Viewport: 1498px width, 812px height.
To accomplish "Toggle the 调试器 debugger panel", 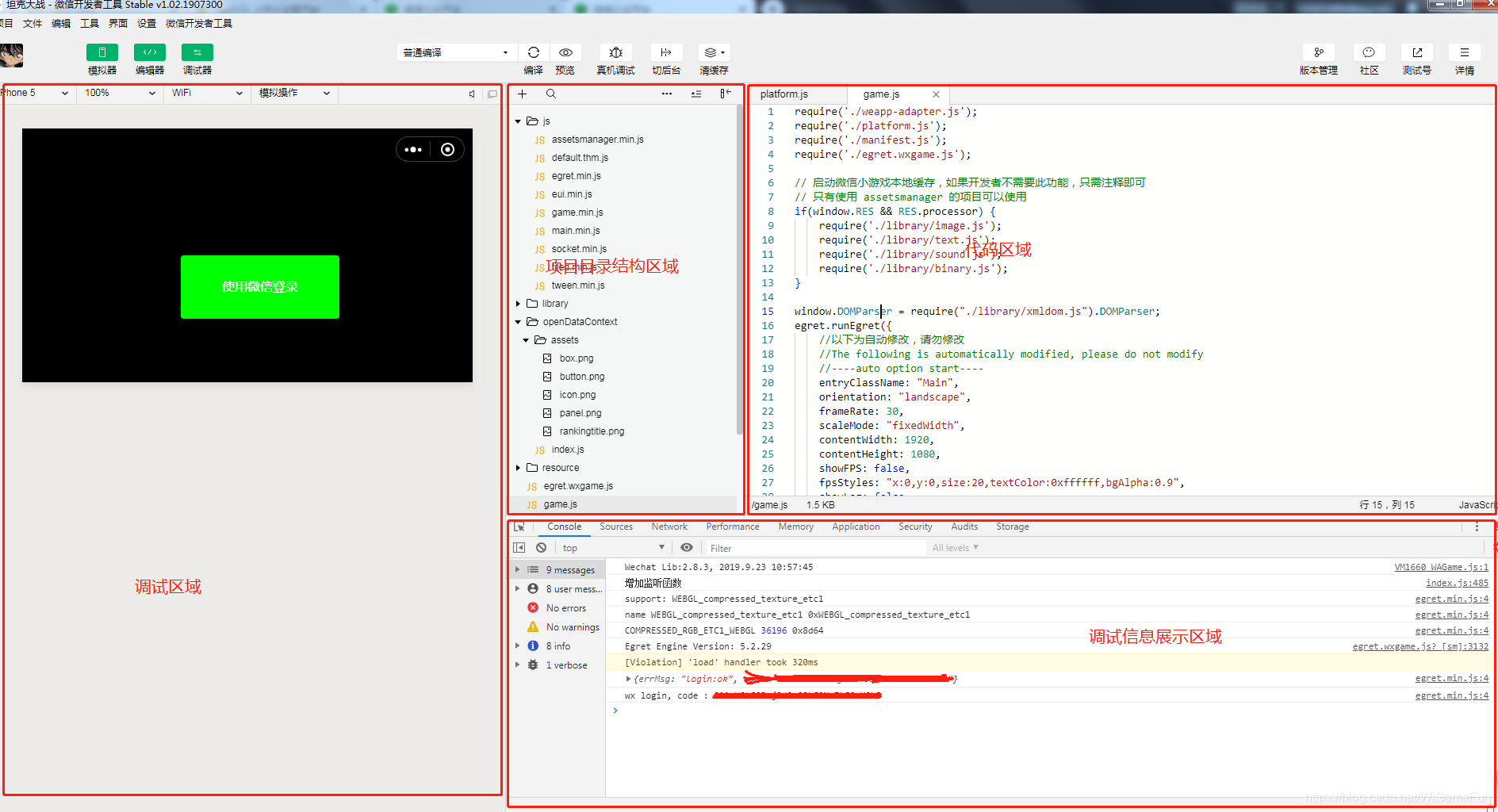I will [x=197, y=52].
